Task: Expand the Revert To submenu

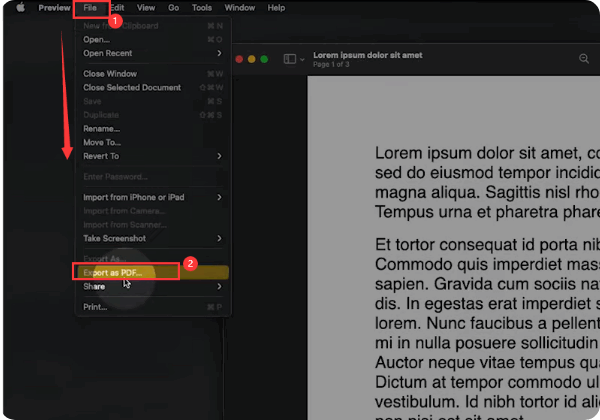Action: click(153, 156)
